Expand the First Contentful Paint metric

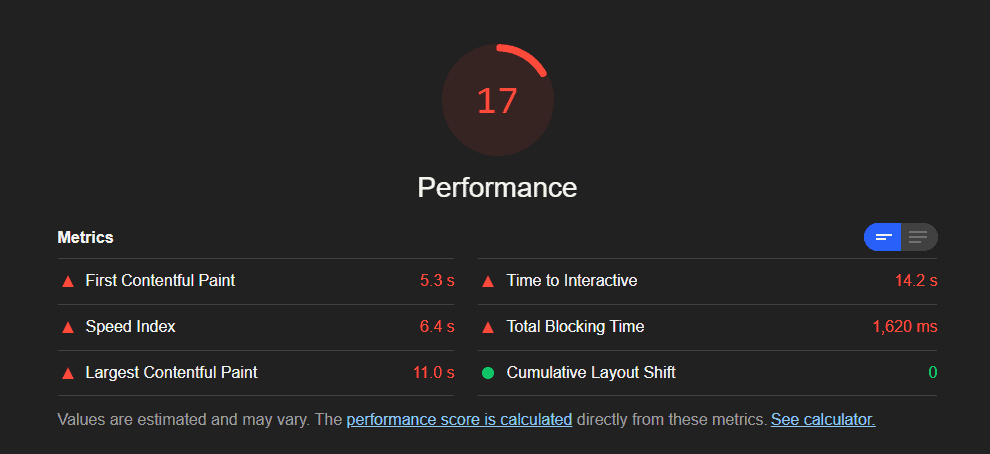click(160, 281)
